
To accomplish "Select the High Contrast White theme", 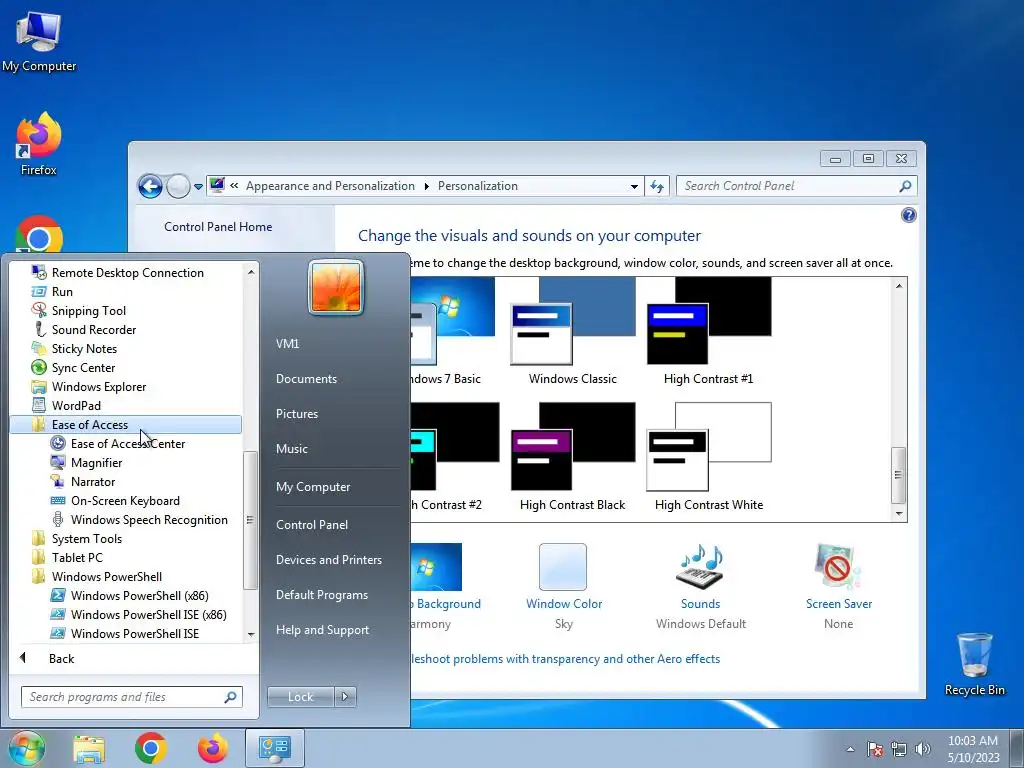I will pyautogui.click(x=709, y=457).
